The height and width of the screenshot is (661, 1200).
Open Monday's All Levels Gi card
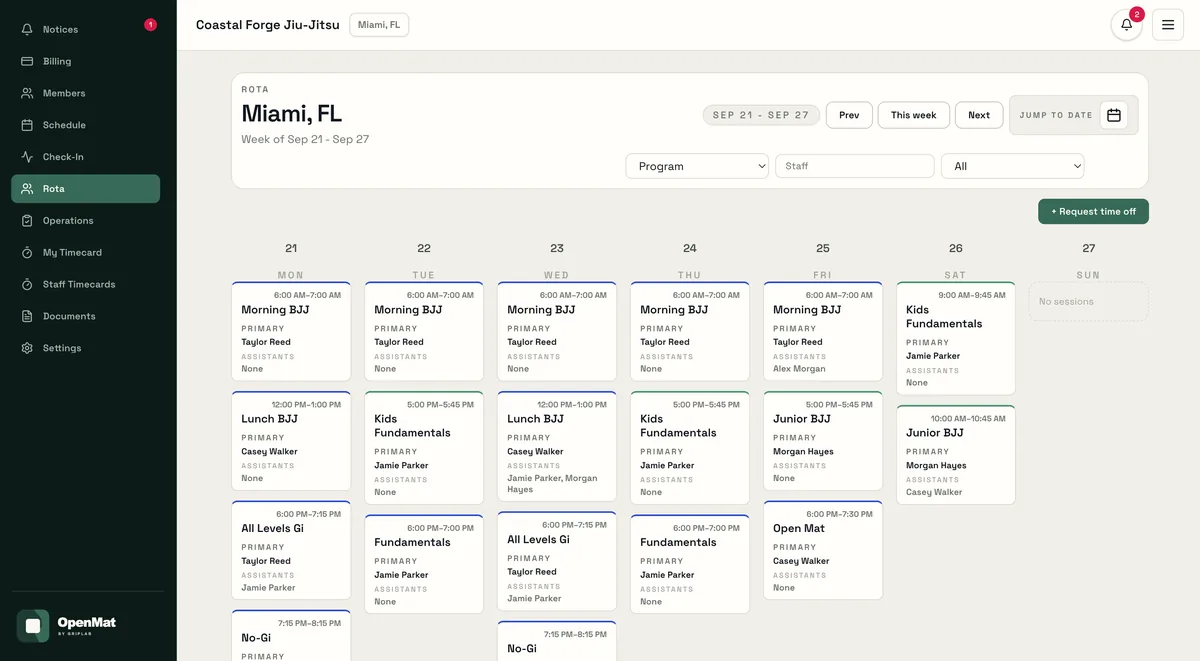[x=291, y=550]
